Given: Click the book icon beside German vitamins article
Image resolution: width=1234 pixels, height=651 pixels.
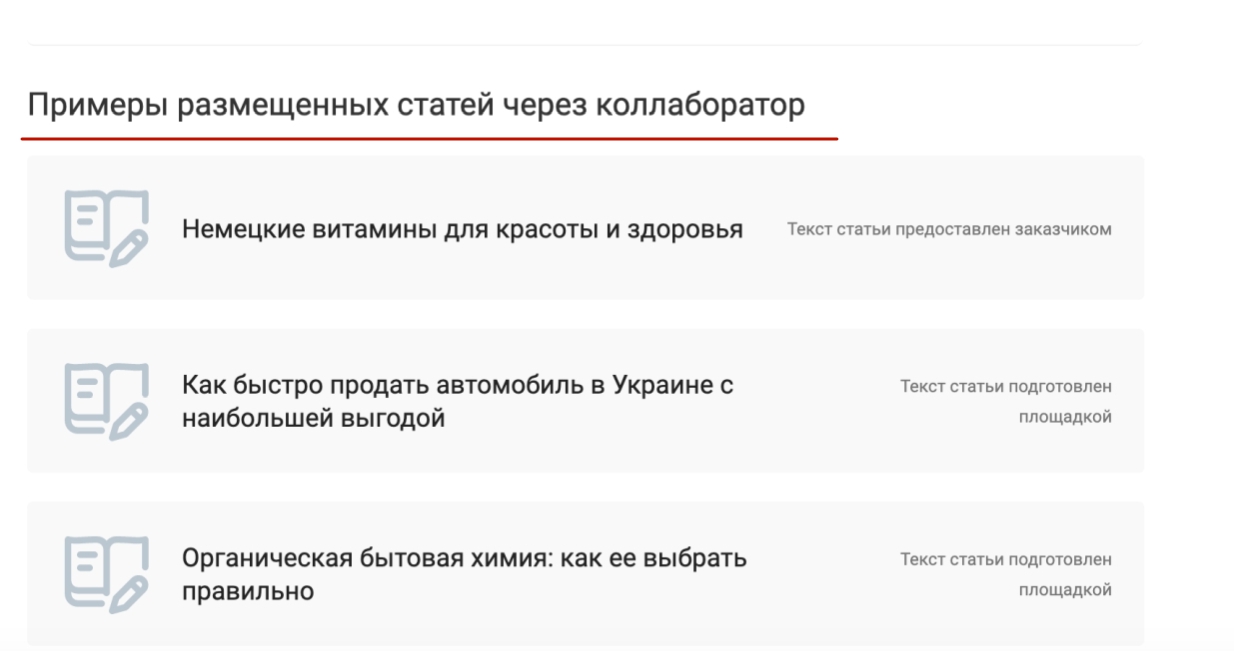Looking at the screenshot, I should pos(107,228).
